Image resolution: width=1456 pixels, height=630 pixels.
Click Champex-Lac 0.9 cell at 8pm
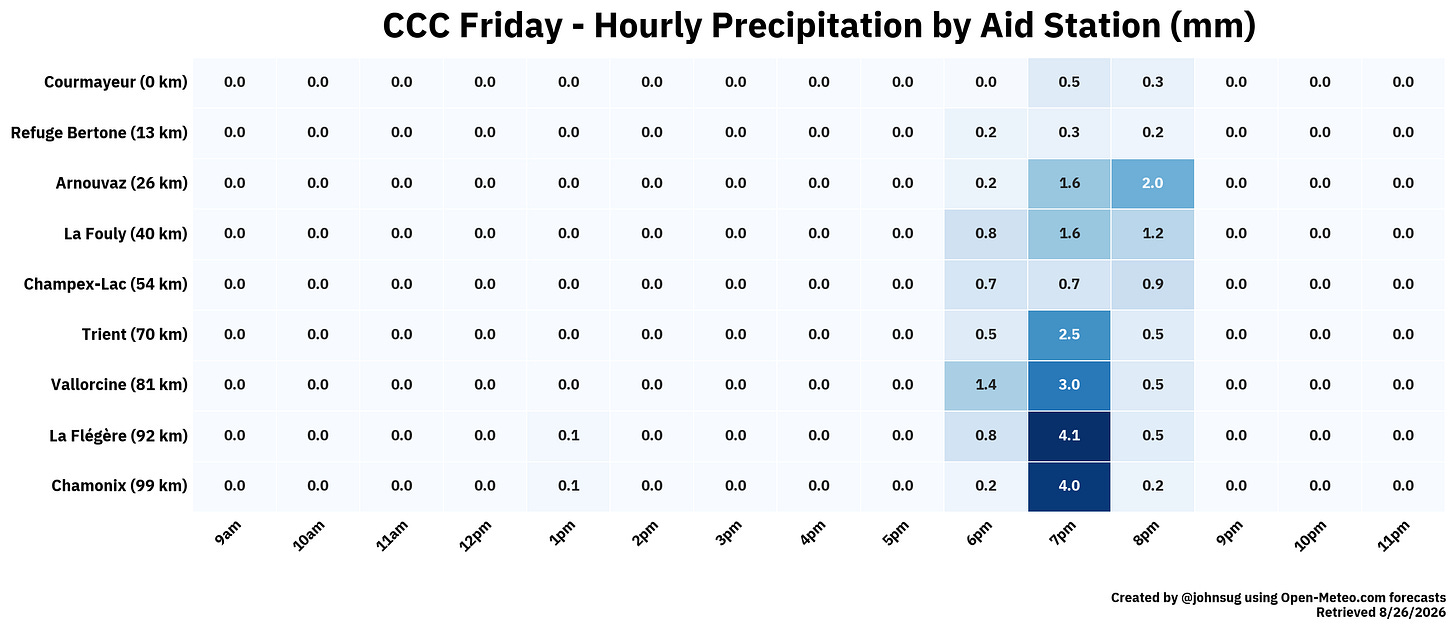[1152, 284]
